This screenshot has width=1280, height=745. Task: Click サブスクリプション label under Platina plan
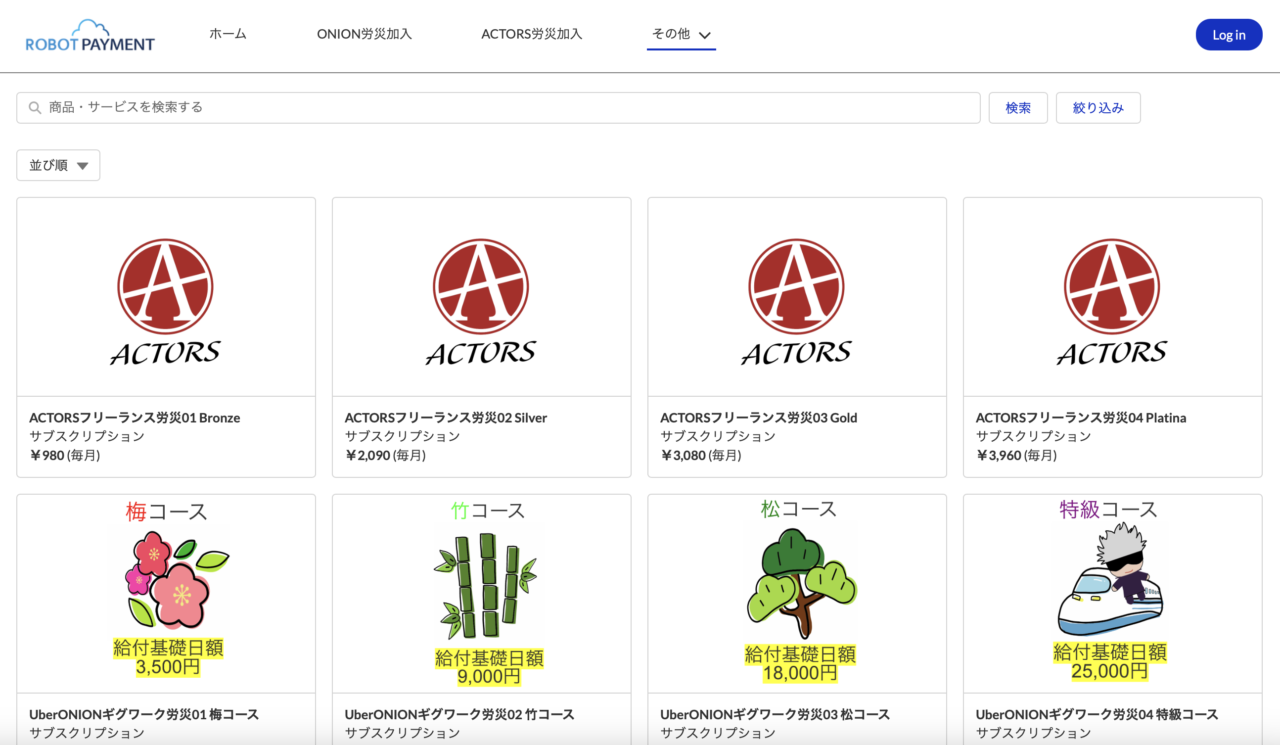(1034, 436)
